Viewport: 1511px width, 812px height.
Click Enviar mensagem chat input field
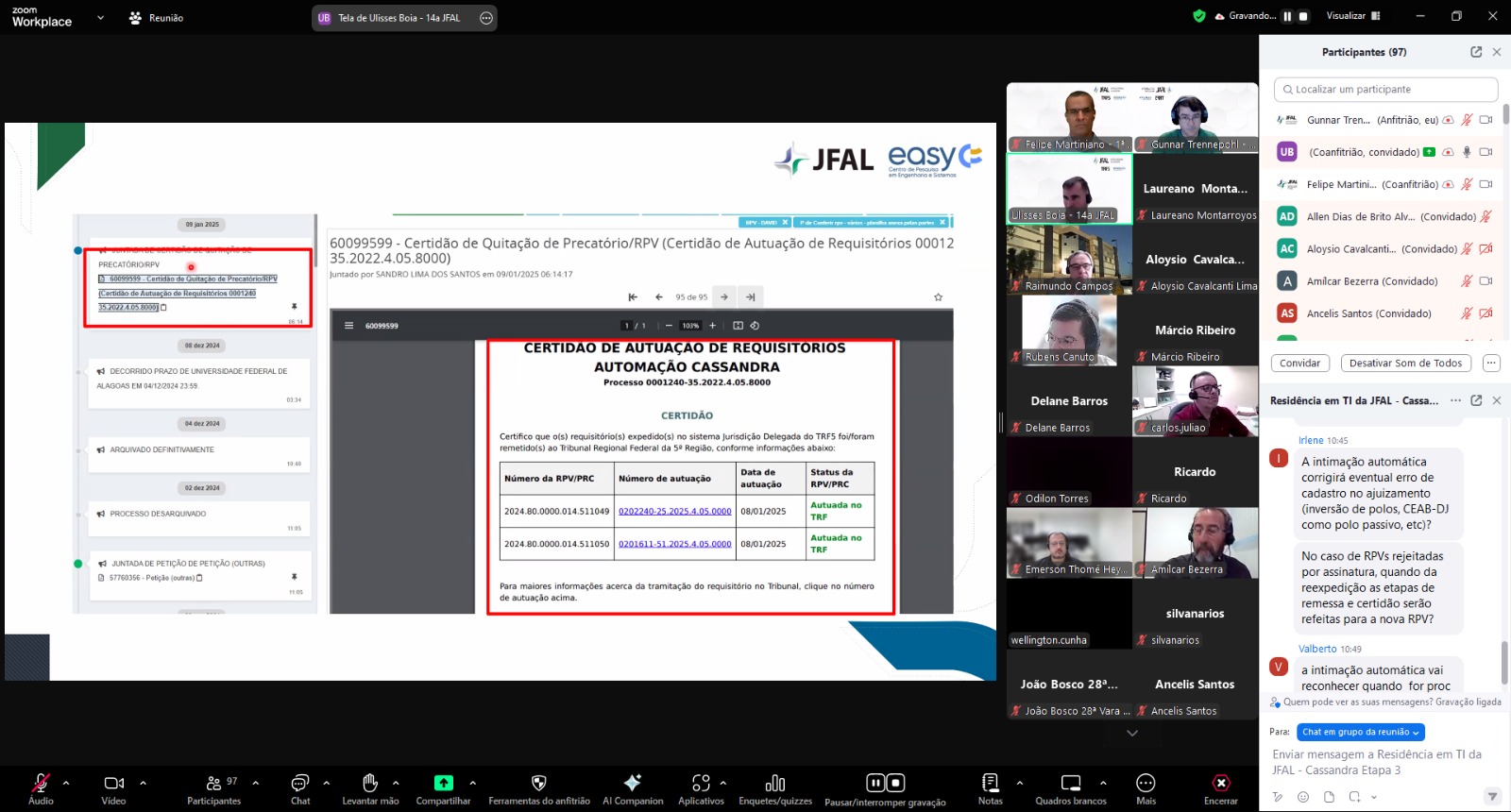[x=1385, y=762]
